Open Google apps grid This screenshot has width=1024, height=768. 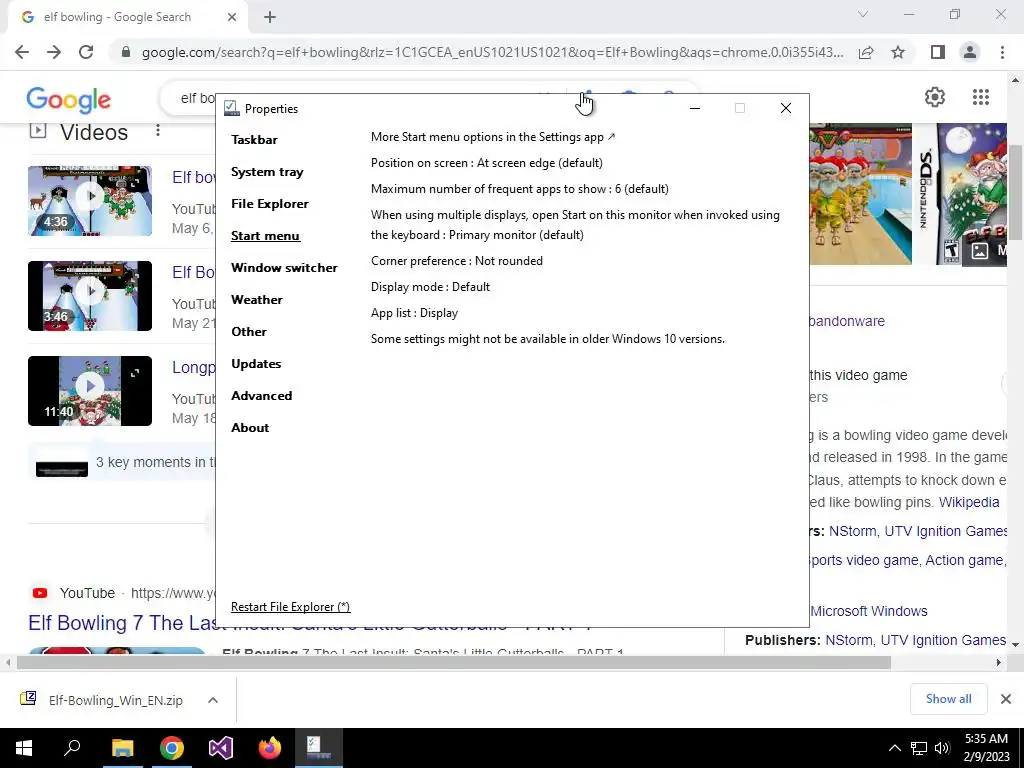click(981, 97)
